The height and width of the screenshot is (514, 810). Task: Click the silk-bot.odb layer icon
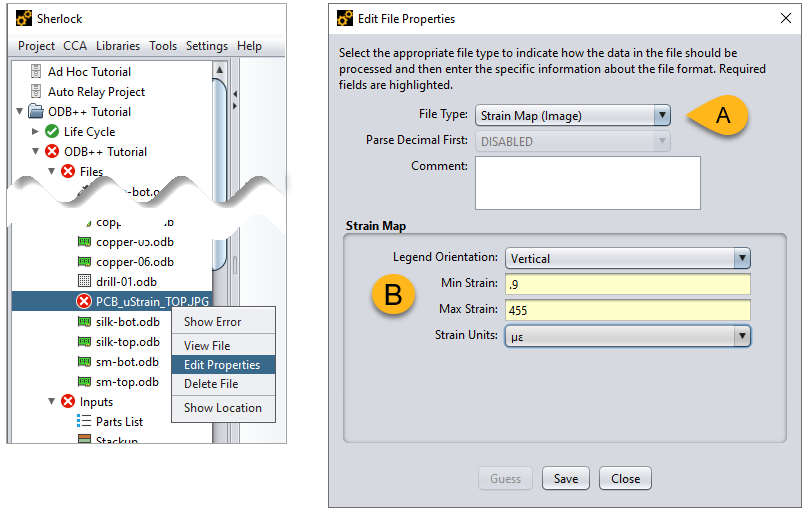84,322
